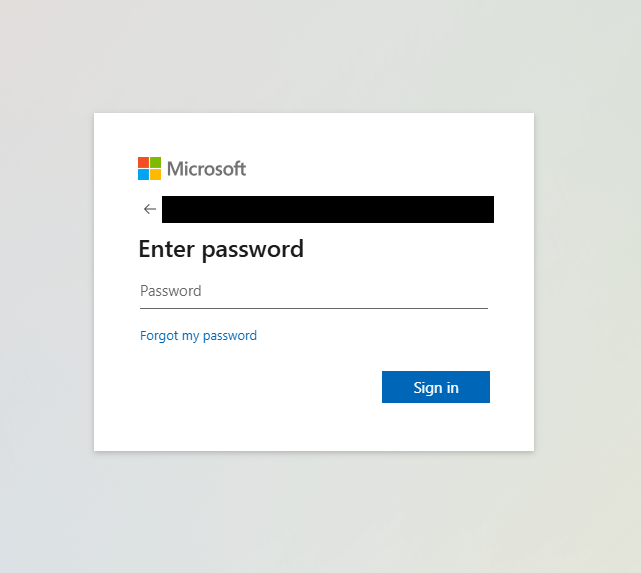
Task: Click the blue square in Microsoft logo
Action: pyautogui.click(x=143, y=174)
